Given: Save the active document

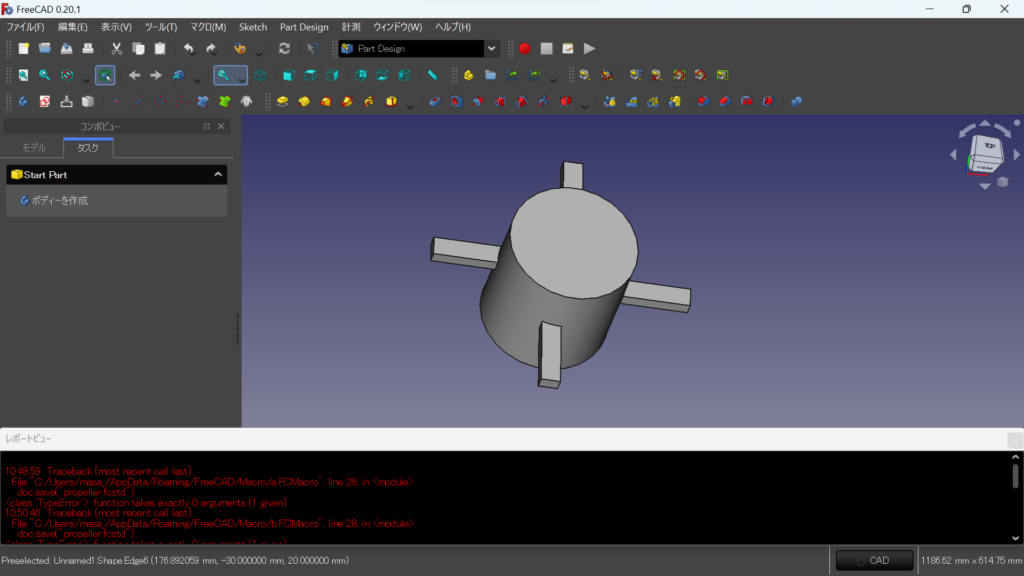Looking at the screenshot, I should click(x=67, y=48).
